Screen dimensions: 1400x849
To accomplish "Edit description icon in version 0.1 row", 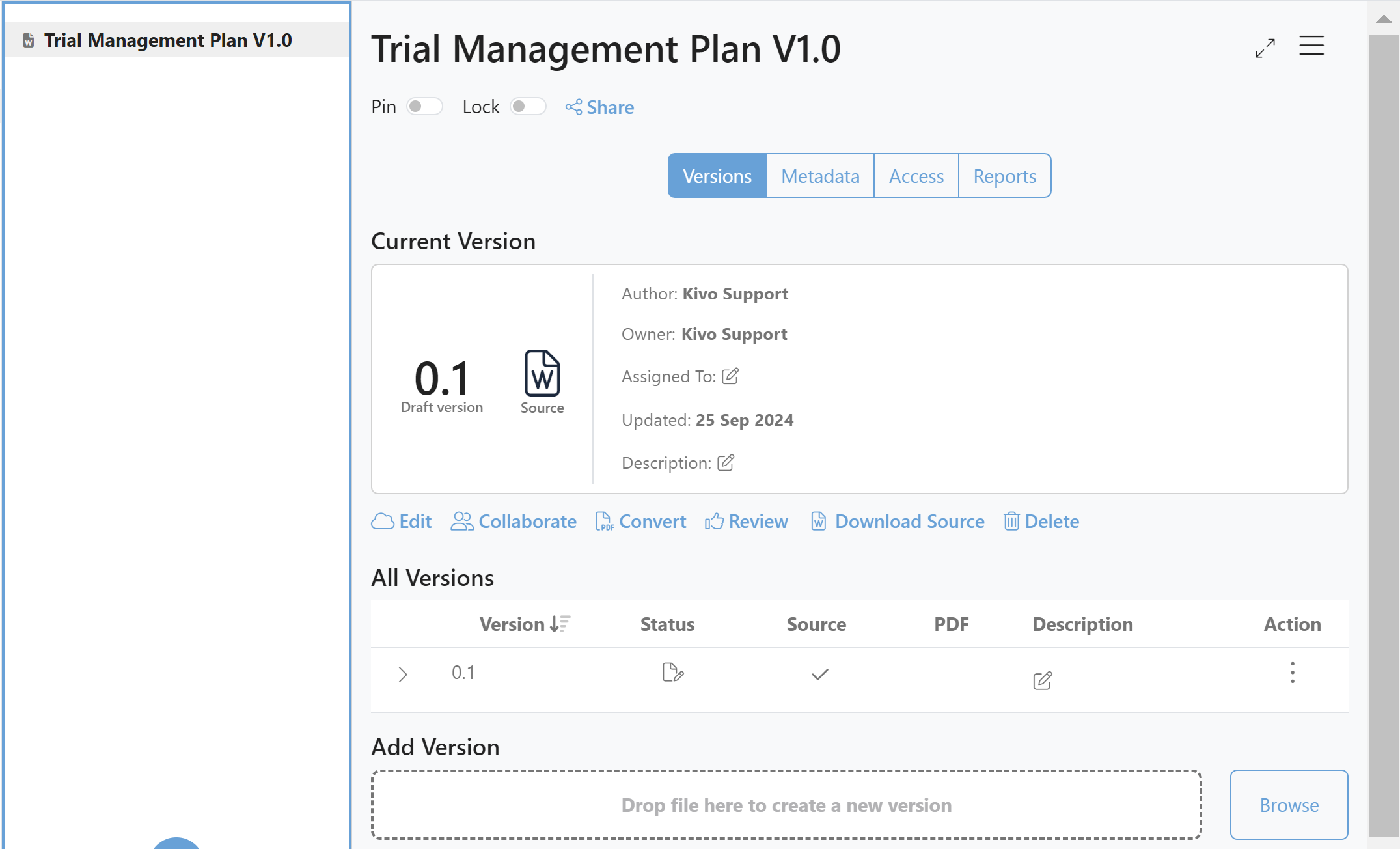I will pos(1042,680).
